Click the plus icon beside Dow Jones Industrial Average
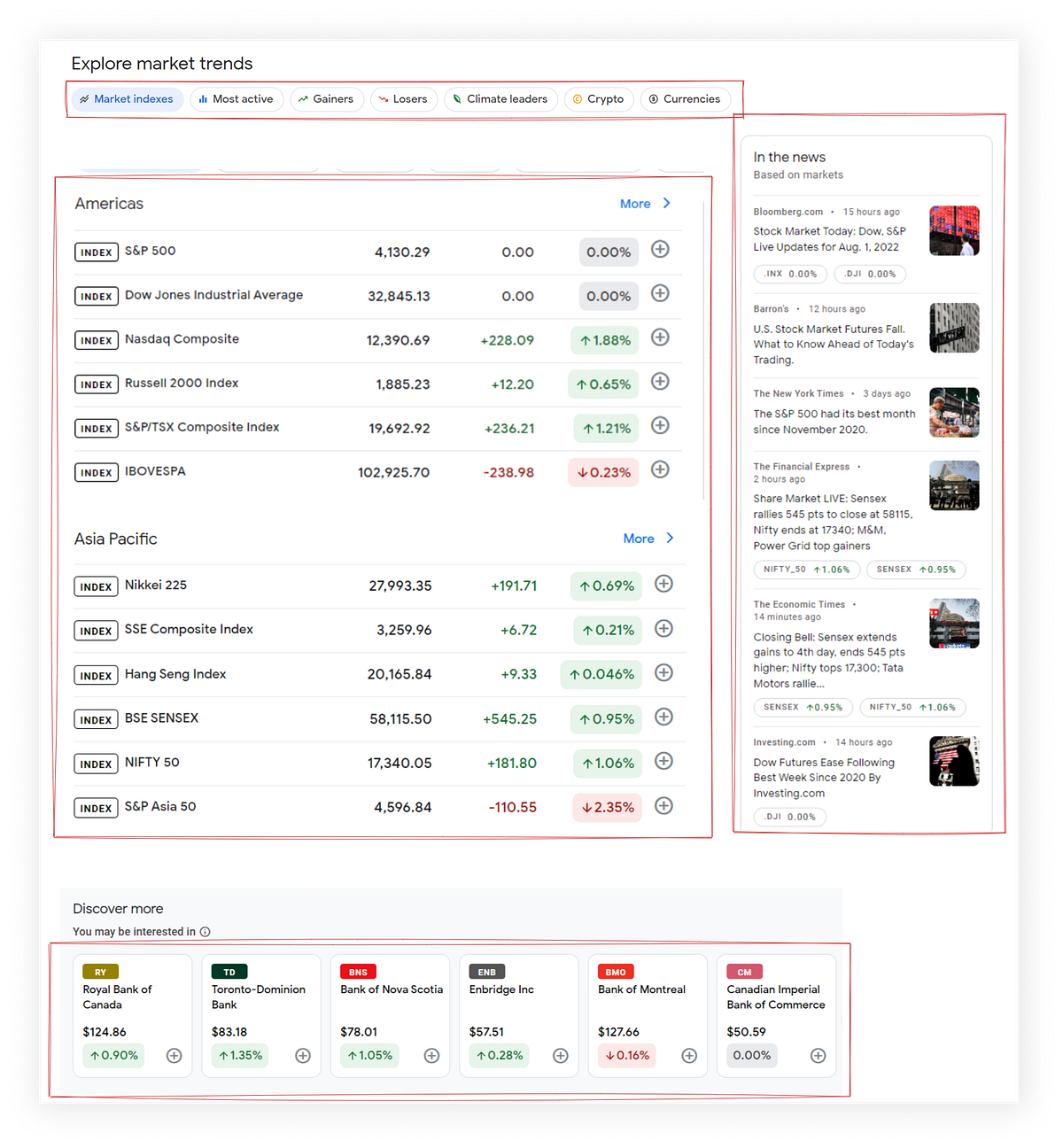Screen dimensions: 1063x1148 (x=660, y=294)
